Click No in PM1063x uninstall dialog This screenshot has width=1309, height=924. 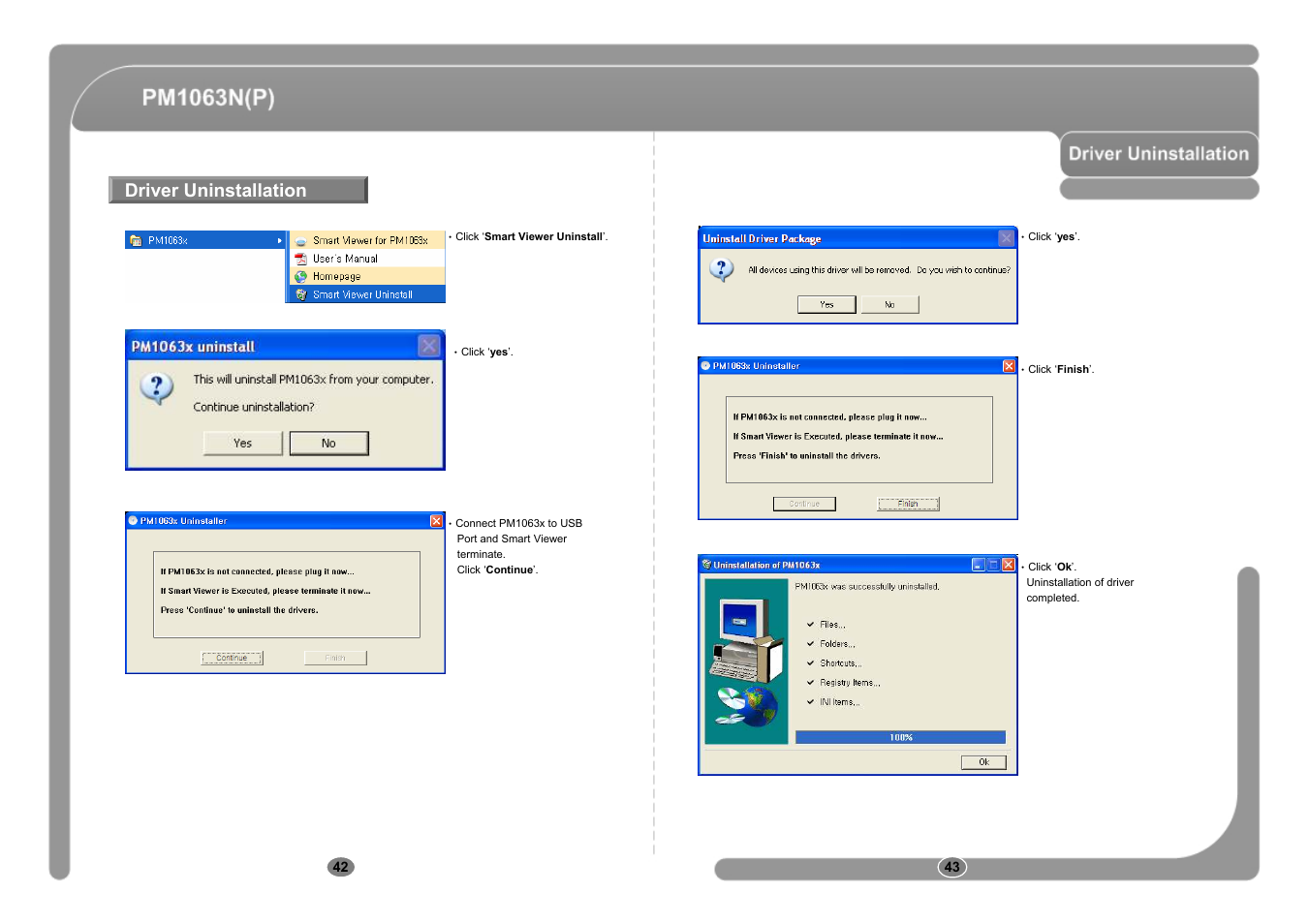point(329,444)
